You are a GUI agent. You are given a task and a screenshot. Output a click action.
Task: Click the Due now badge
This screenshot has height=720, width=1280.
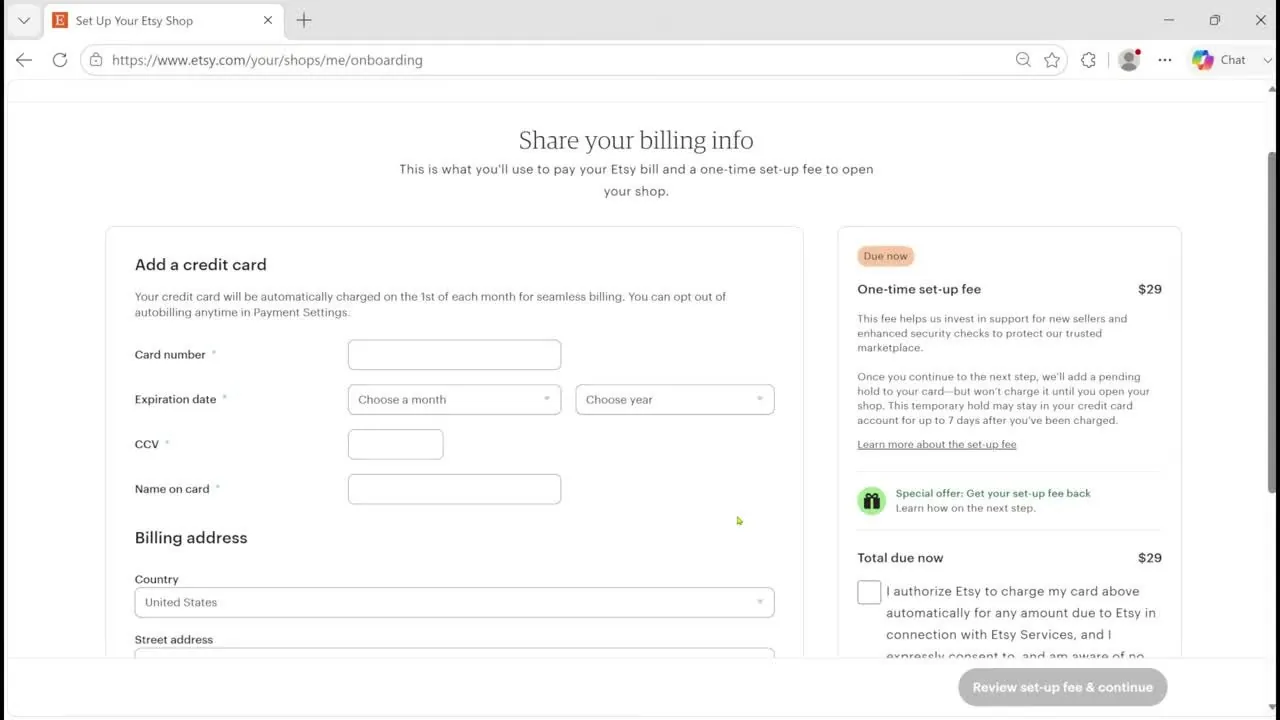pyautogui.click(x=885, y=256)
